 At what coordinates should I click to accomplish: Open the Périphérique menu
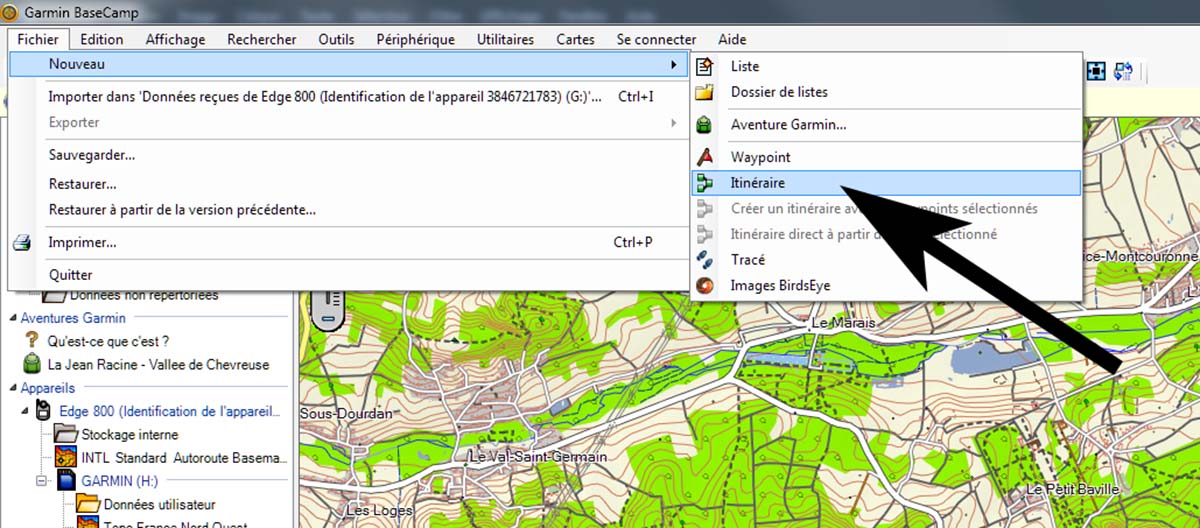pyautogui.click(x=415, y=39)
